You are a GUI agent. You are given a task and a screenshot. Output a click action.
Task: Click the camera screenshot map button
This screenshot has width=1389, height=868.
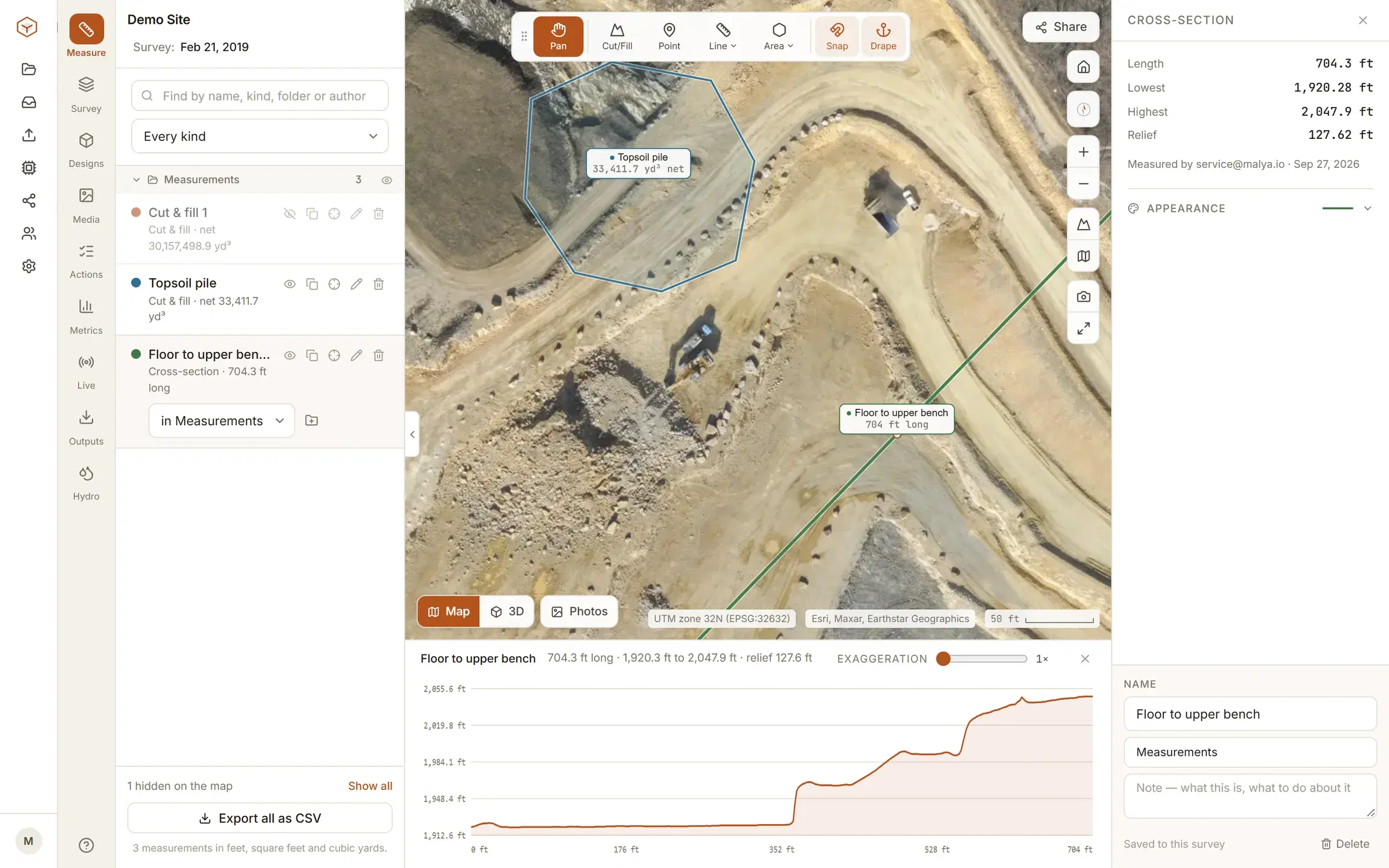coord(1083,297)
